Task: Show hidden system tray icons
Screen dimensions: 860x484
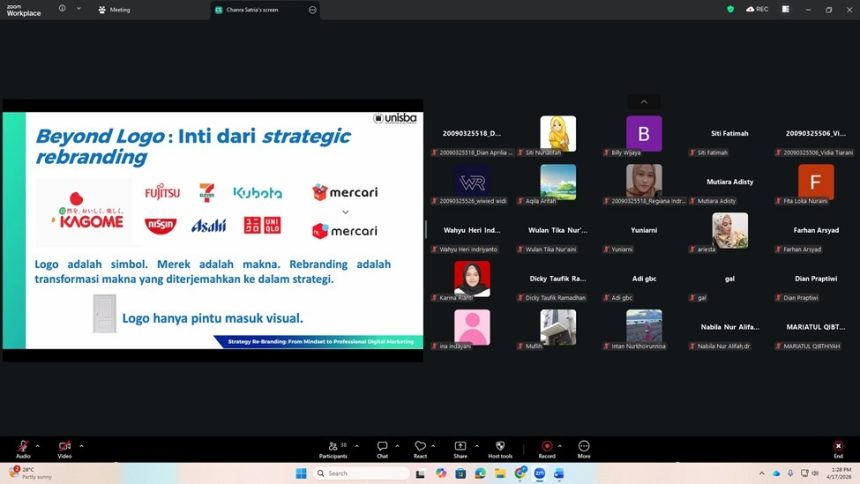Action: pyautogui.click(x=761, y=473)
